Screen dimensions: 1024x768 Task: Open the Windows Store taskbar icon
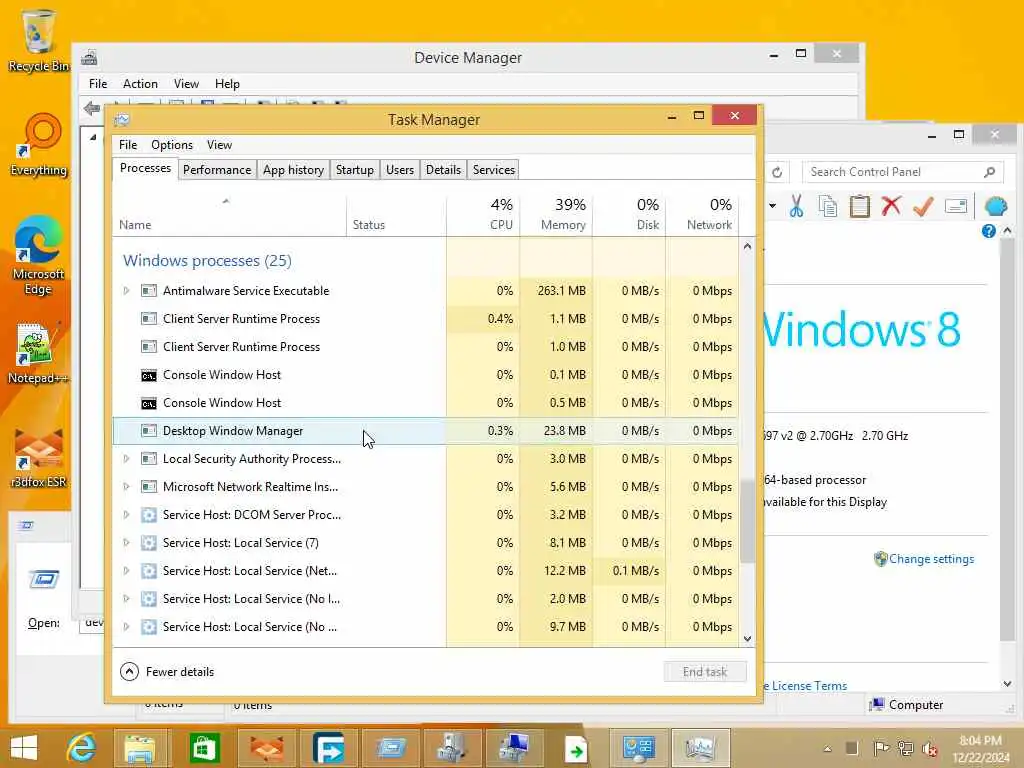[x=204, y=748]
